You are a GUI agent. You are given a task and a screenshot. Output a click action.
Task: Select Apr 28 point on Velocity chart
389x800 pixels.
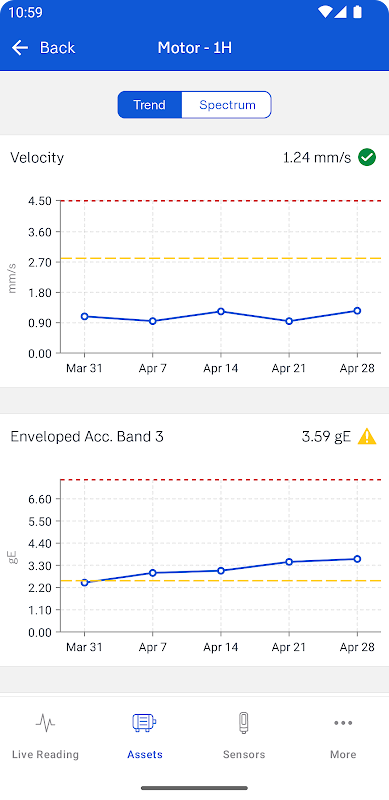tap(357, 311)
